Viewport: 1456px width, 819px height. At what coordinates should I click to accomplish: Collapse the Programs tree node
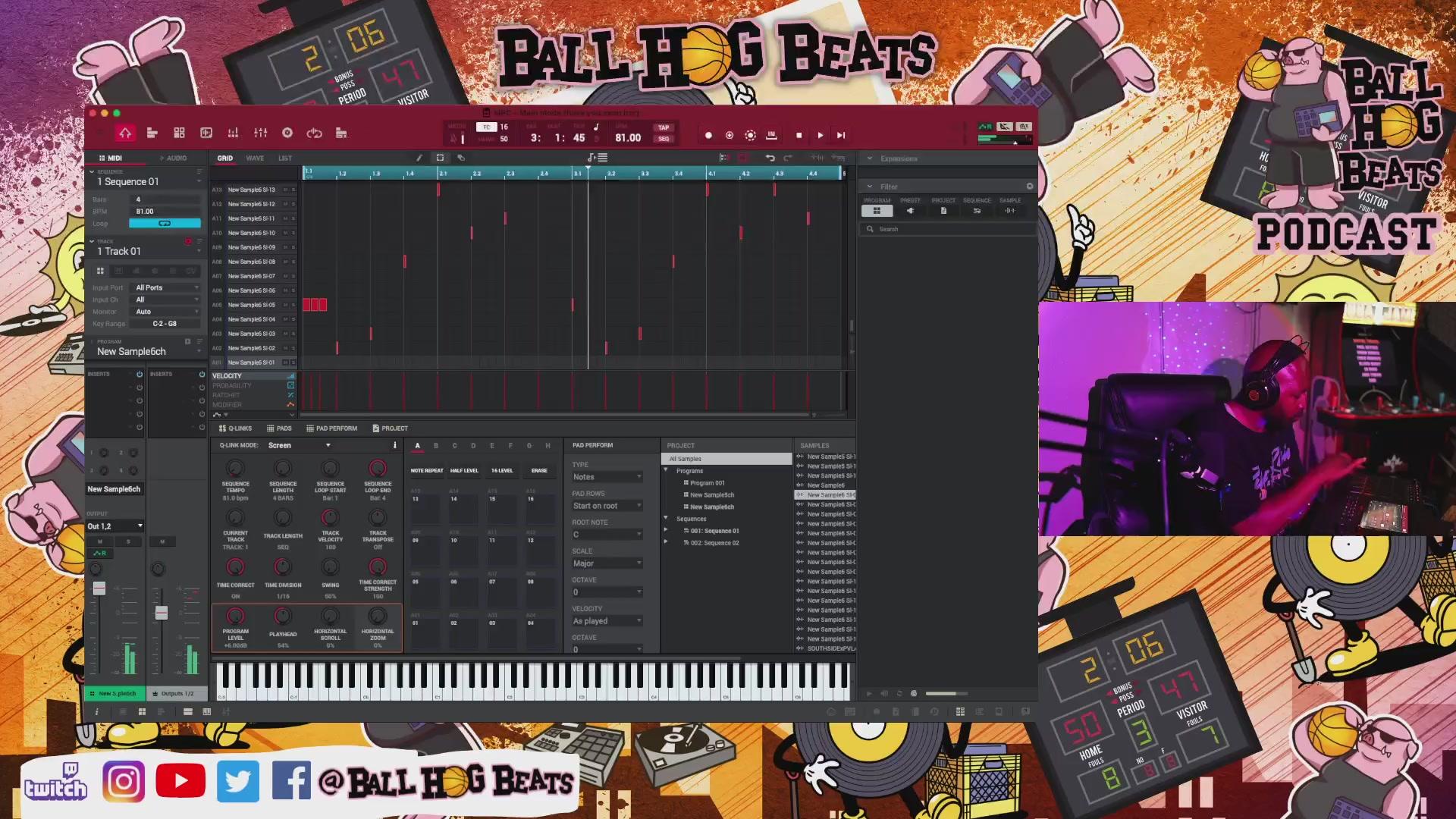pos(666,471)
